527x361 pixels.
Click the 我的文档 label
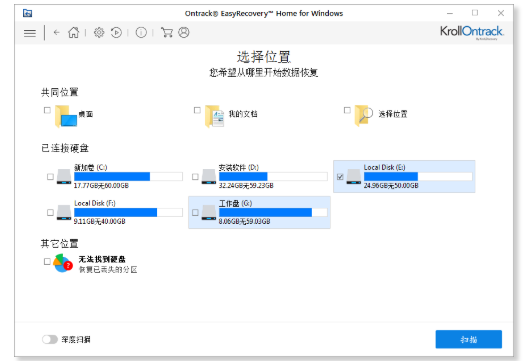pos(243,114)
